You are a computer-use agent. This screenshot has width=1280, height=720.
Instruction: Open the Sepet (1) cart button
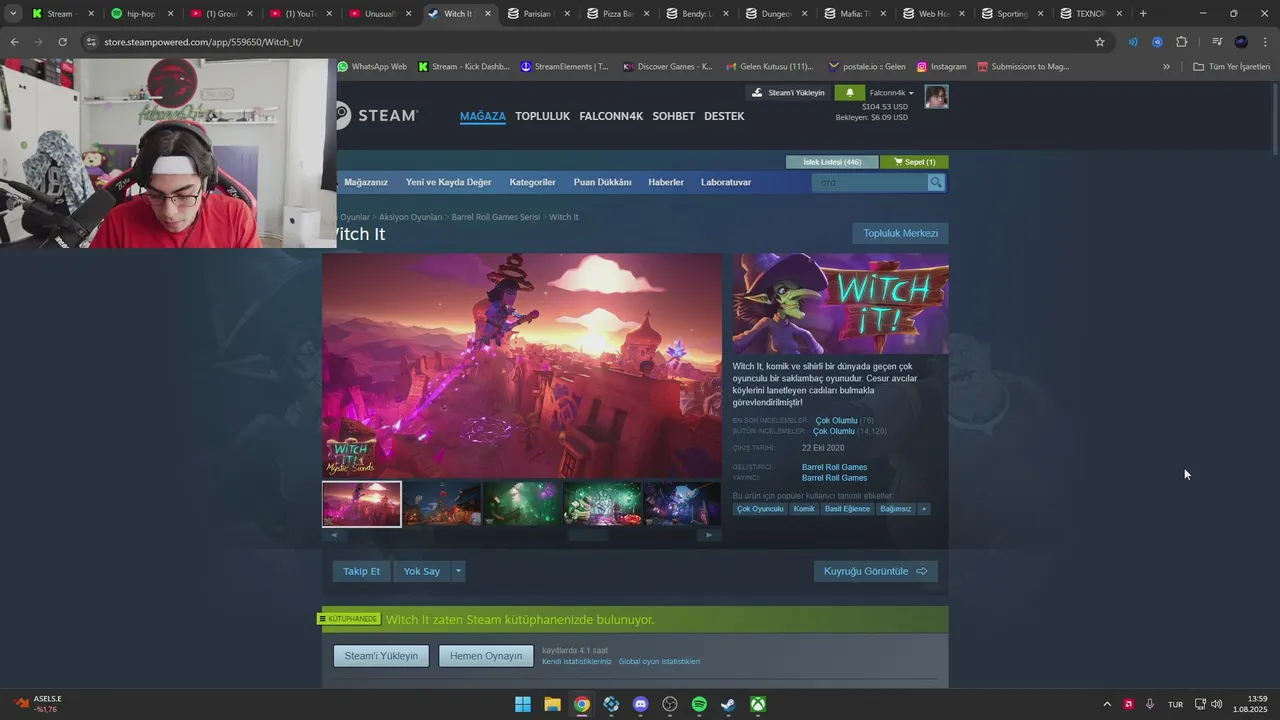pos(914,162)
